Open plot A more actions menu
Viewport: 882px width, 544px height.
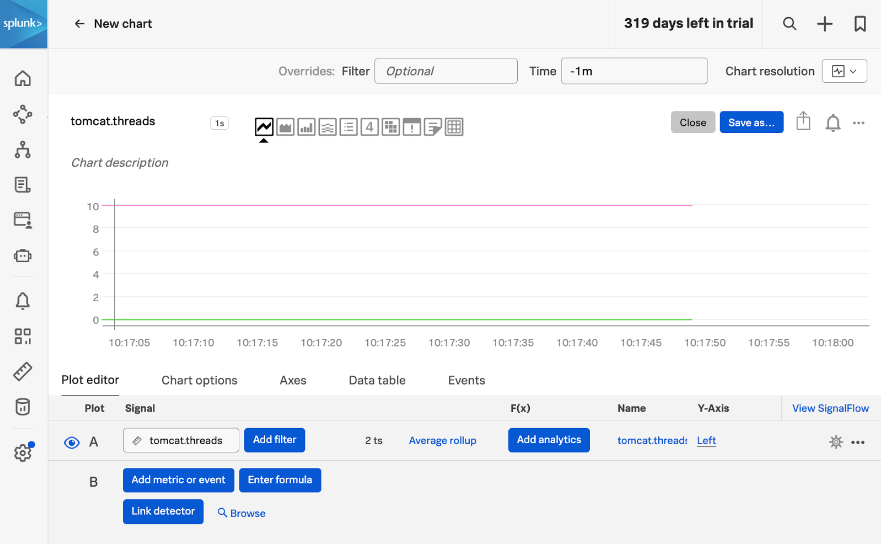pos(858,441)
